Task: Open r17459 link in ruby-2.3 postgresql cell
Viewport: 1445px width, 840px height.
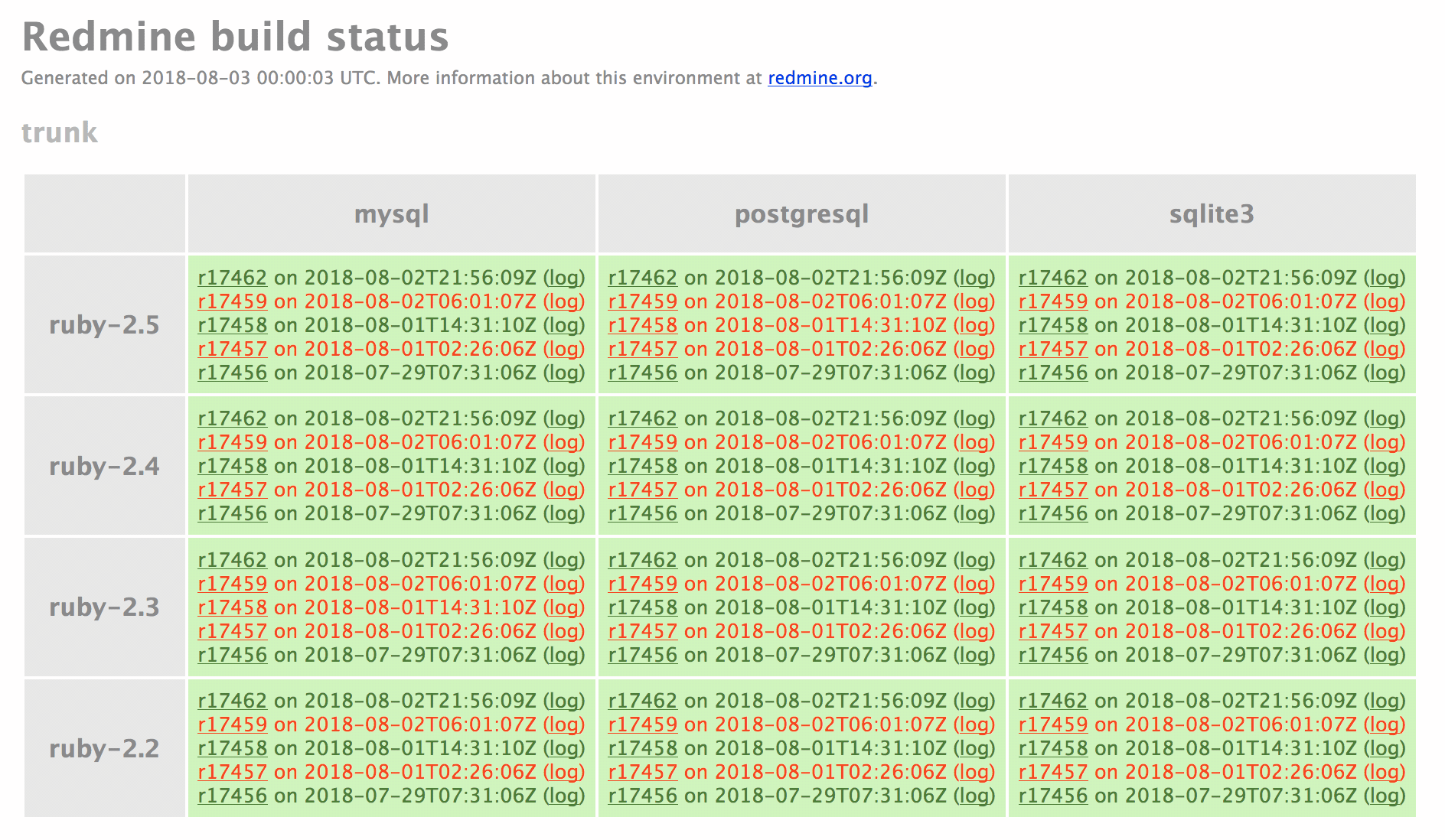Action: (643, 584)
